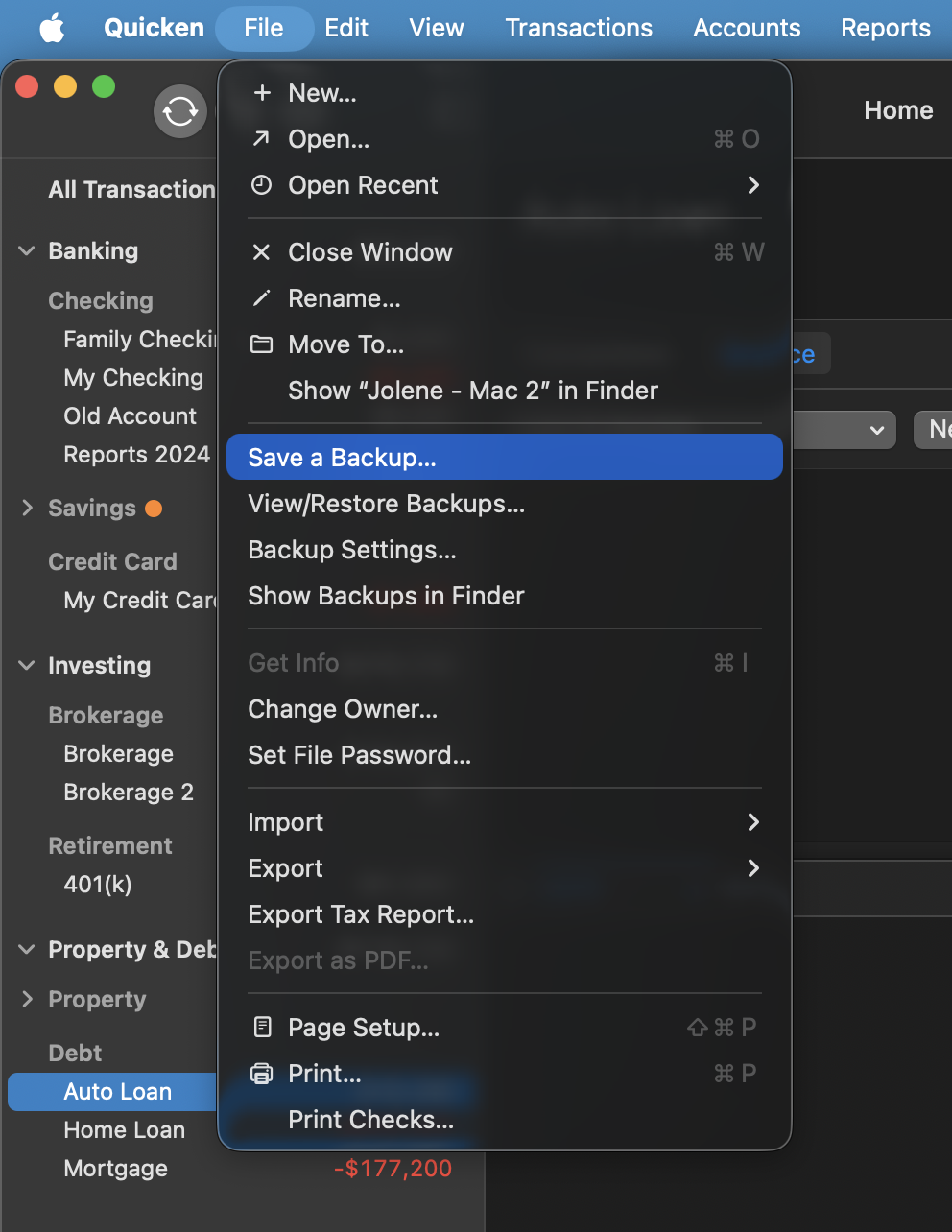Collapse the Banking section
Viewport: 952px width, 1232px height.
click(x=27, y=251)
